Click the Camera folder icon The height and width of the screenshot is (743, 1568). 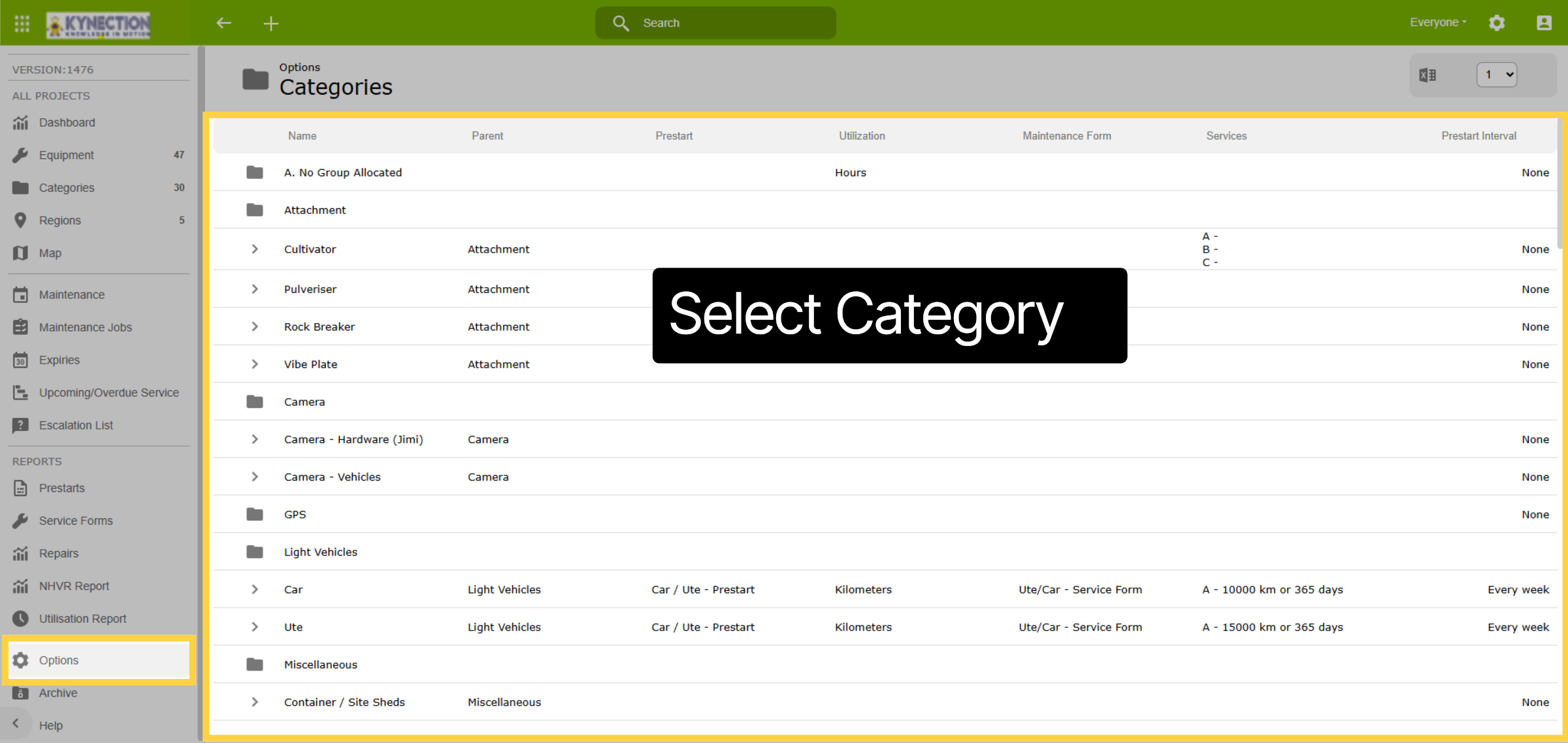point(255,402)
